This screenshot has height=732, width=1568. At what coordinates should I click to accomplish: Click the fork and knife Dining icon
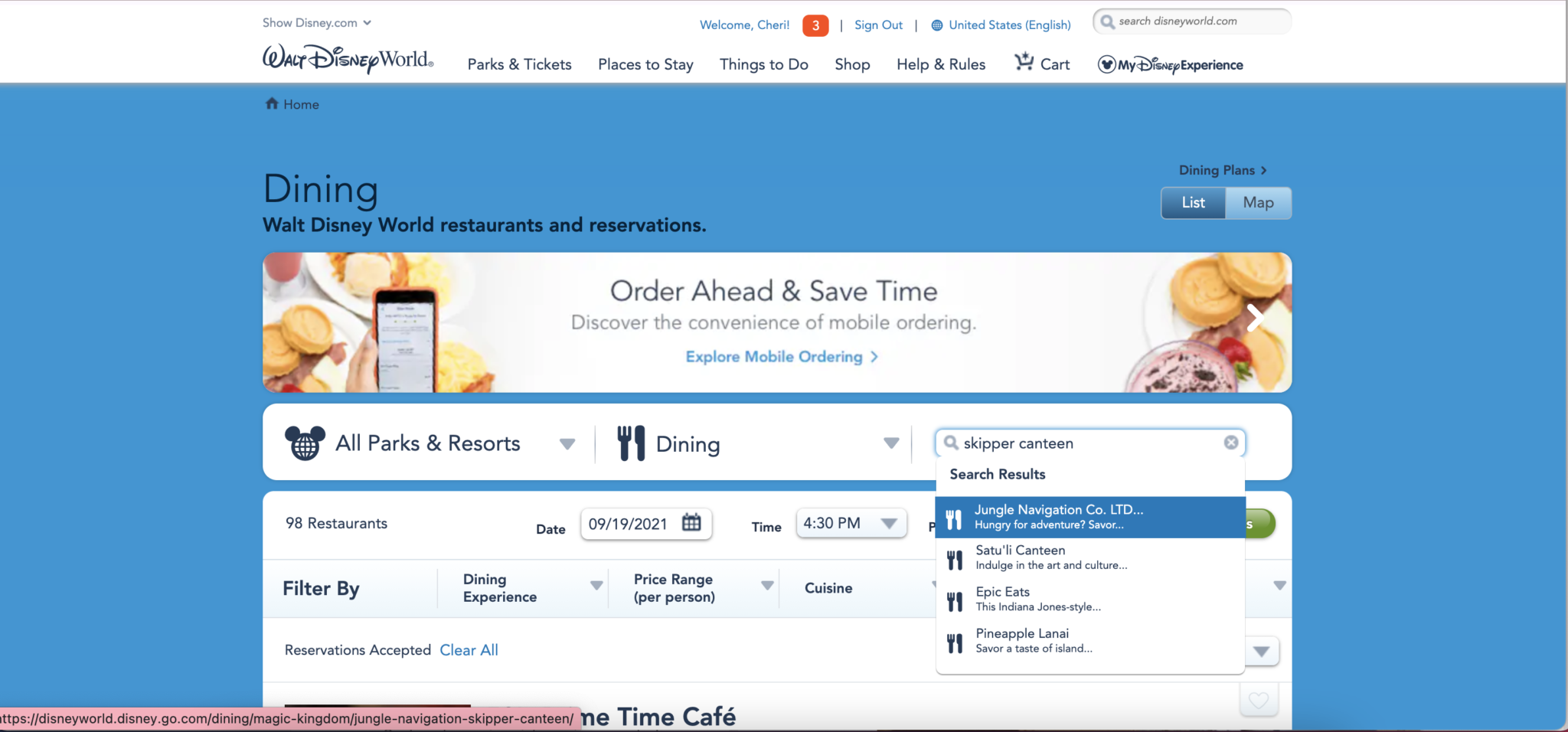pyautogui.click(x=631, y=443)
